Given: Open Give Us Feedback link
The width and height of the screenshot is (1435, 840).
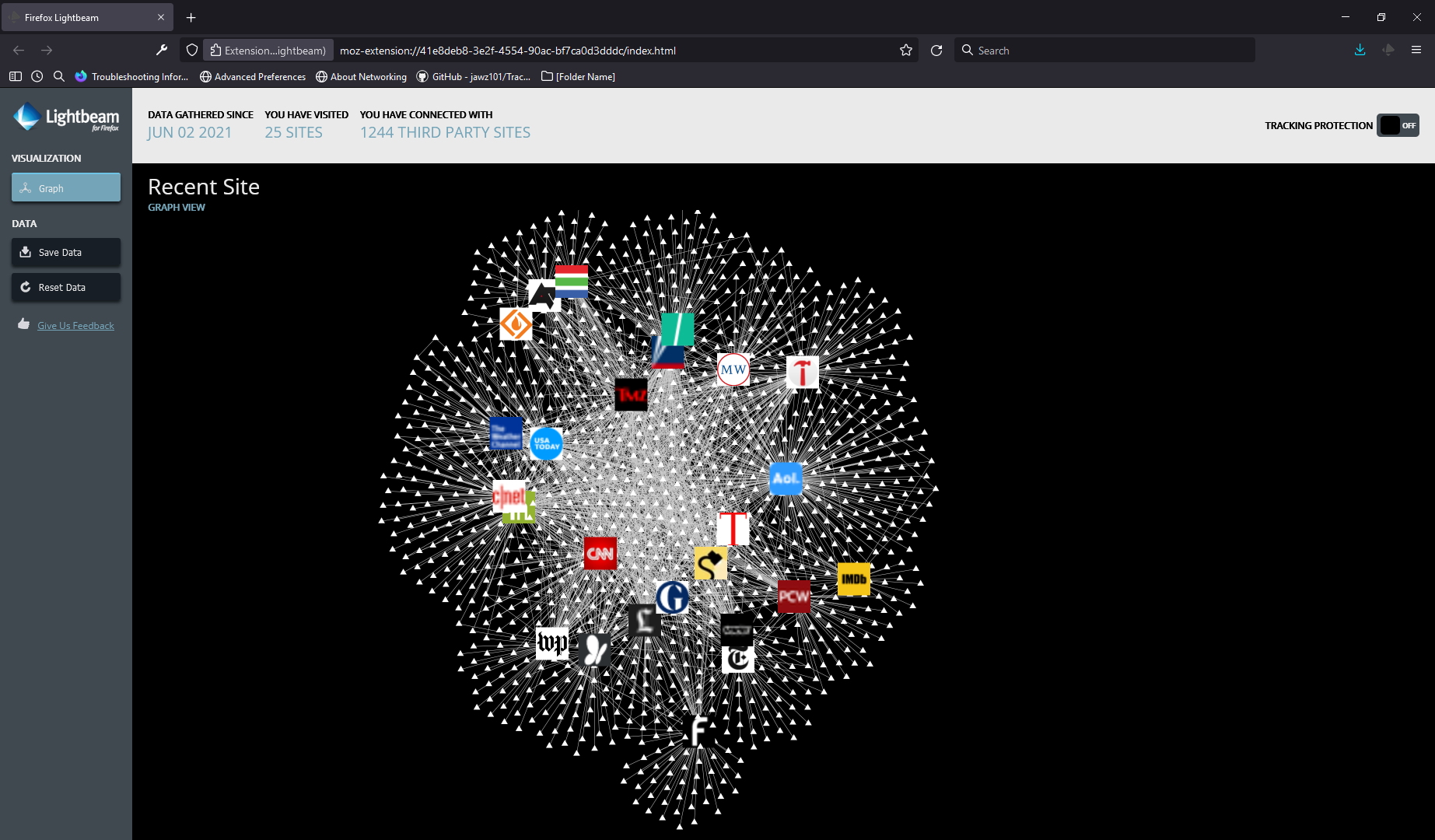Looking at the screenshot, I should pyautogui.click(x=75, y=325).
